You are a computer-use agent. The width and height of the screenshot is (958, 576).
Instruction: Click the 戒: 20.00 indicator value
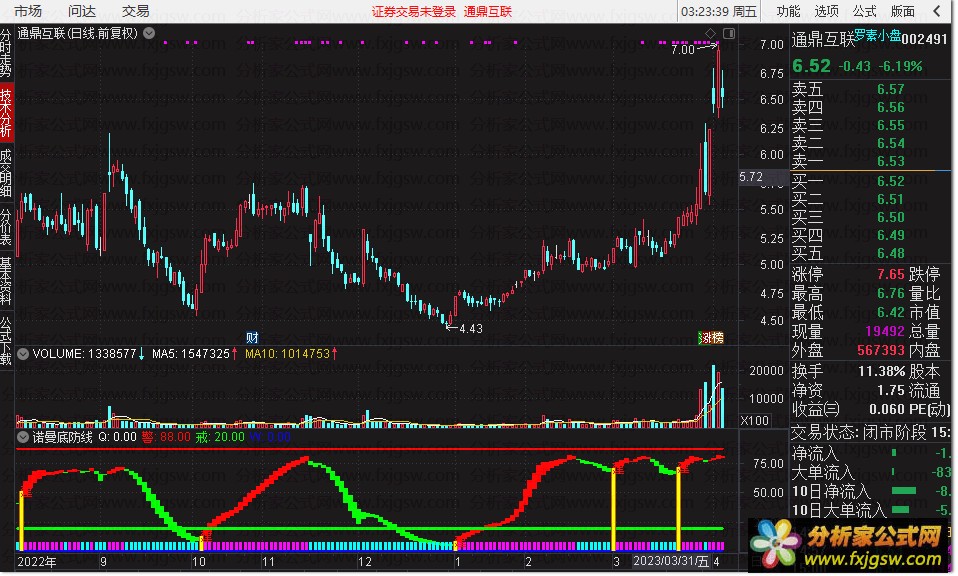pyautogui.click(x=220, y=437)
